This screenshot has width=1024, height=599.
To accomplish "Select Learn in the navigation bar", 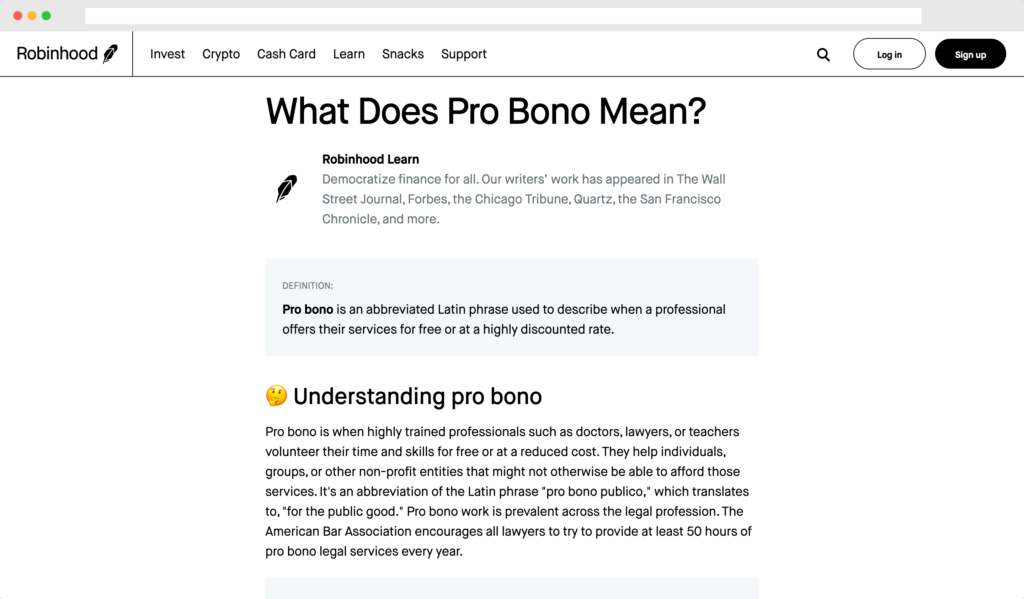I will 349,54.
